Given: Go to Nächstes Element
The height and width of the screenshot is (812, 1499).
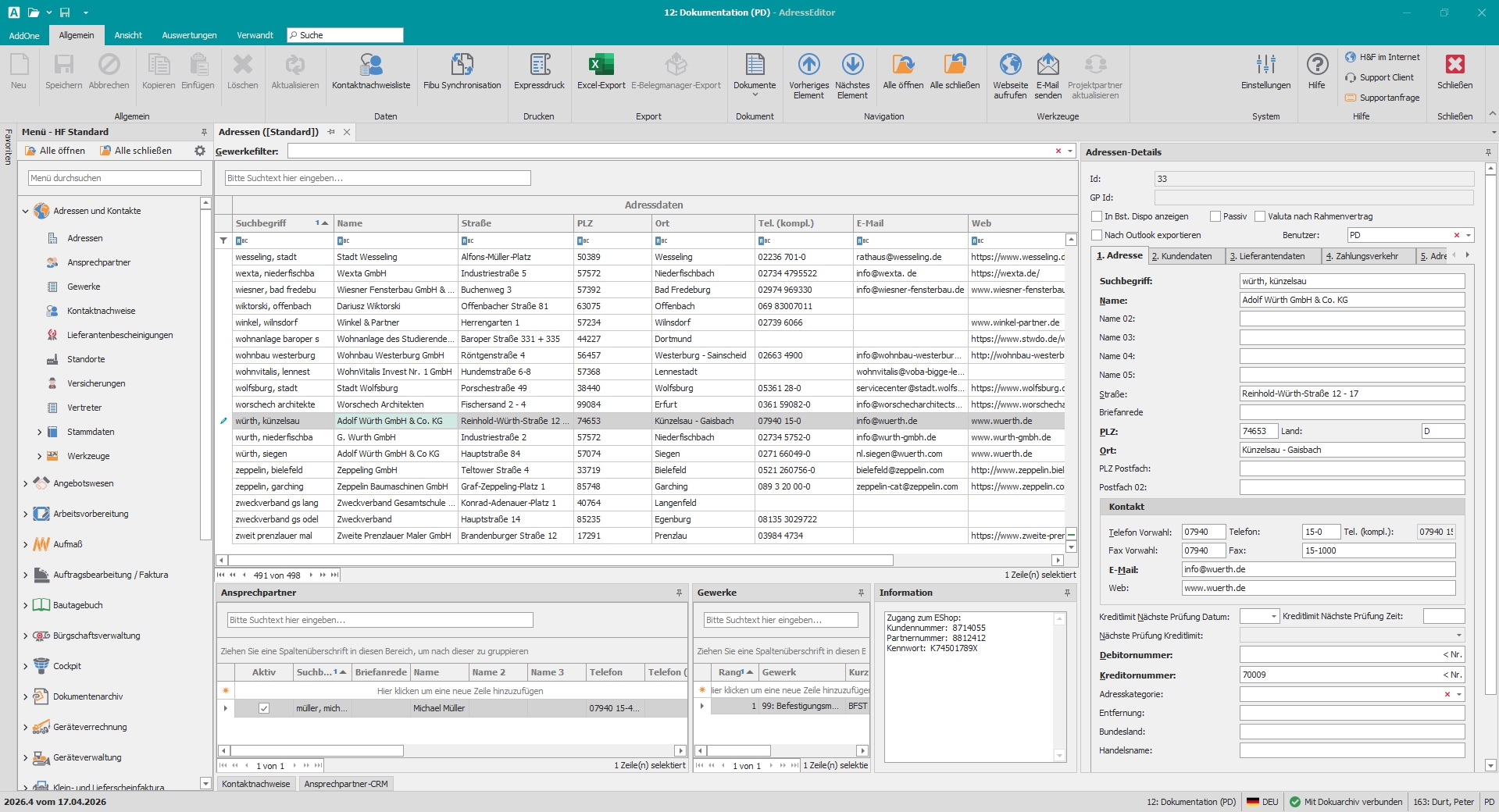Looking at the screenshot, I should (x=852, y=76).
